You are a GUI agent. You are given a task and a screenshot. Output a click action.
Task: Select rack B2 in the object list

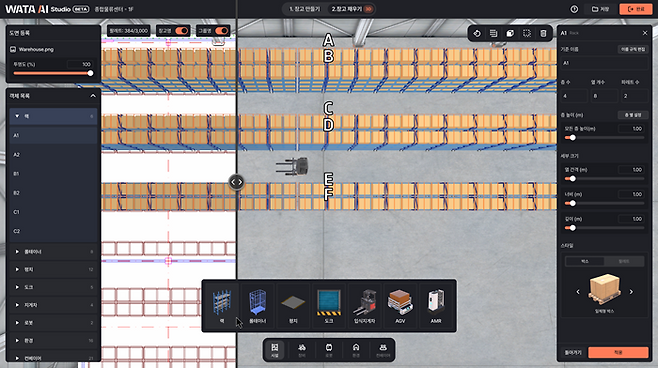[x=53, y=193]
